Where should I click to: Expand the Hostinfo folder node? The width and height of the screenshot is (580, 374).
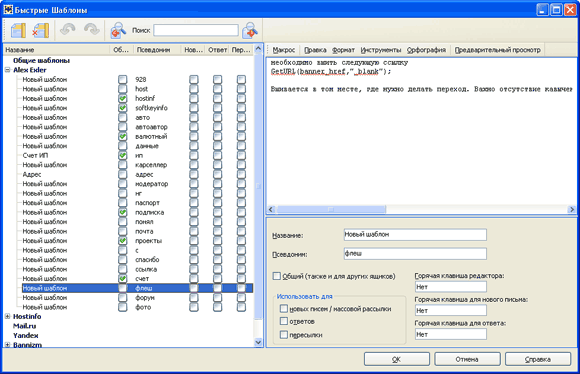click(7, 316)
